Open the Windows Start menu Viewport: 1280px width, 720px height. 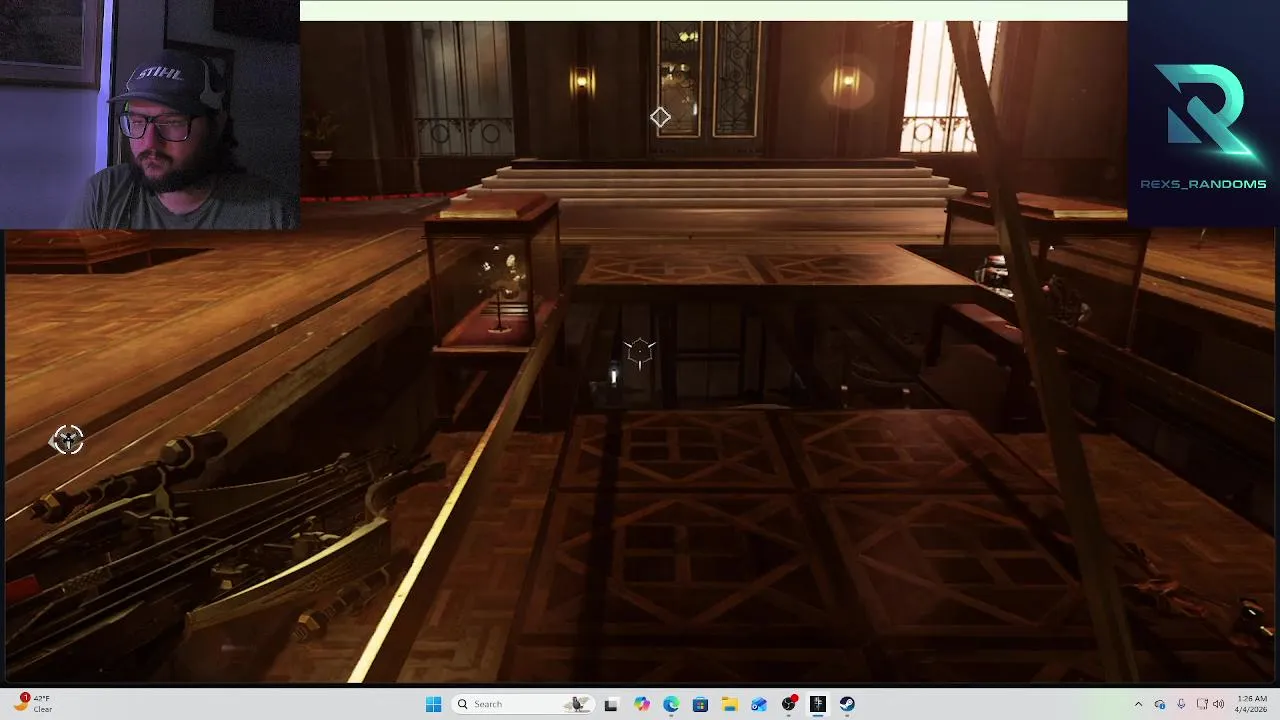pos(433,704)
